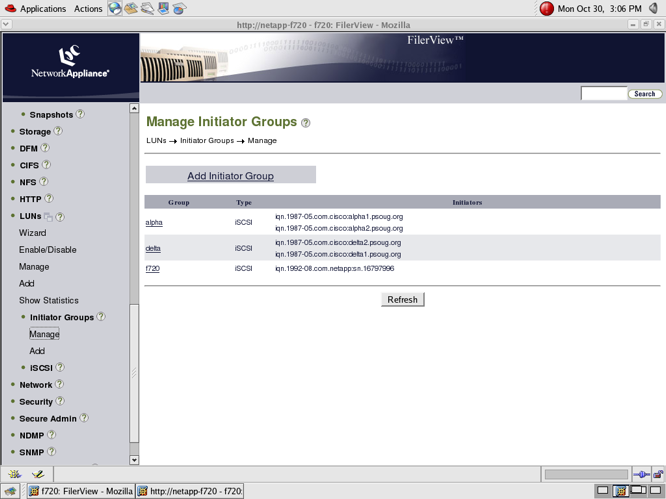
Task: Open help icon next to CIFS
Action: [x=46, y=164]
